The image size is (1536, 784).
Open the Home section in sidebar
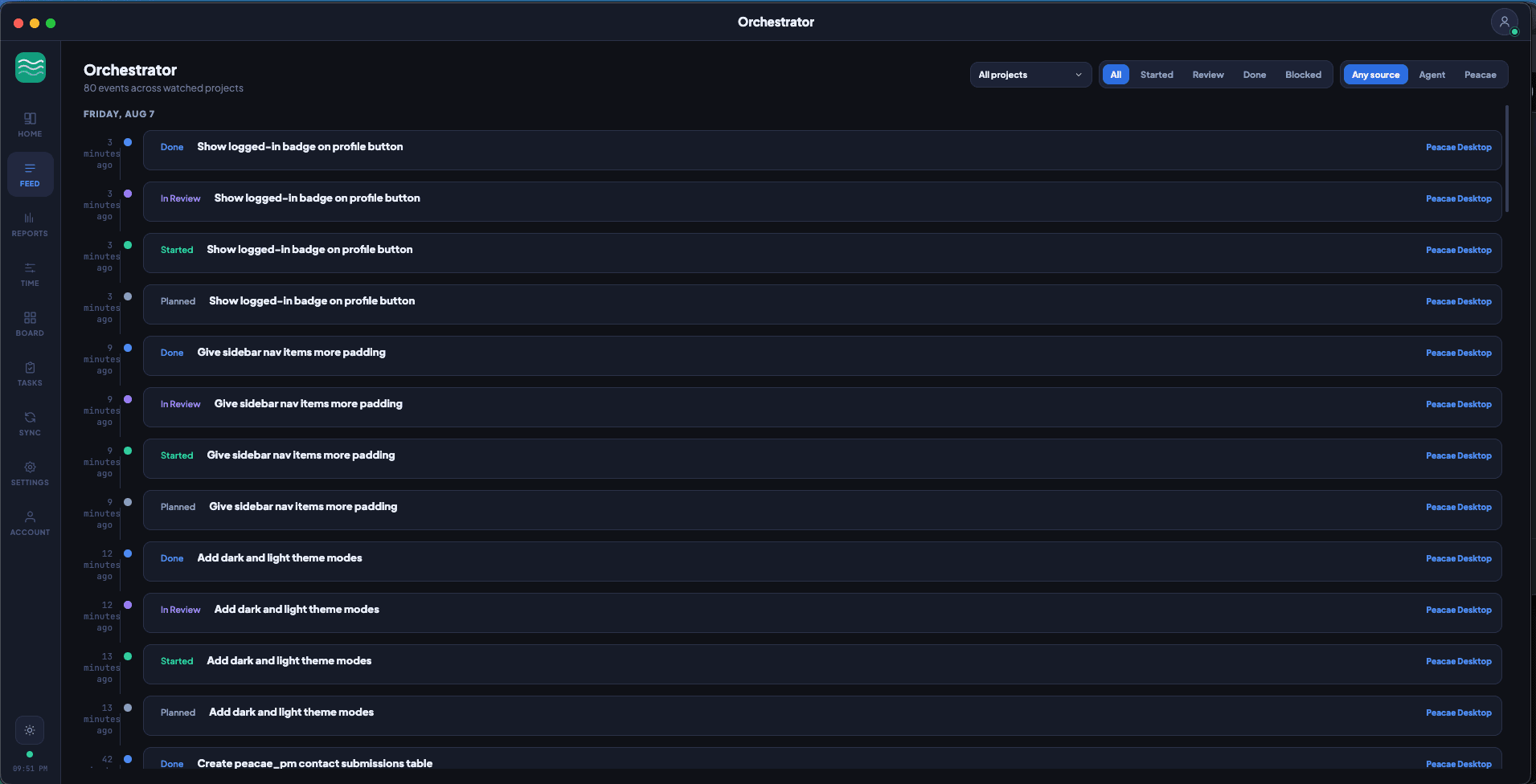point(30,125)
